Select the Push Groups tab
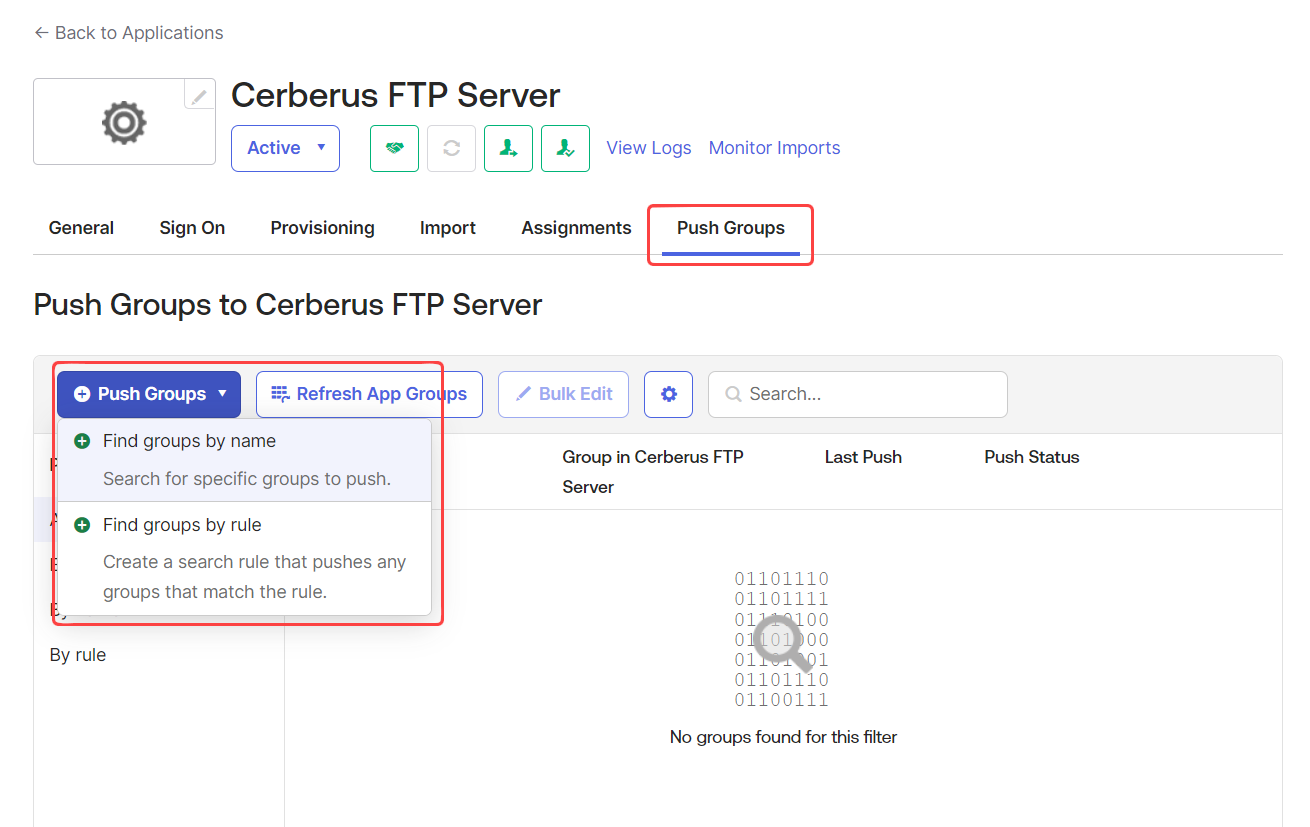Screen dimensions: 1310x827 [x=731, y=228]
